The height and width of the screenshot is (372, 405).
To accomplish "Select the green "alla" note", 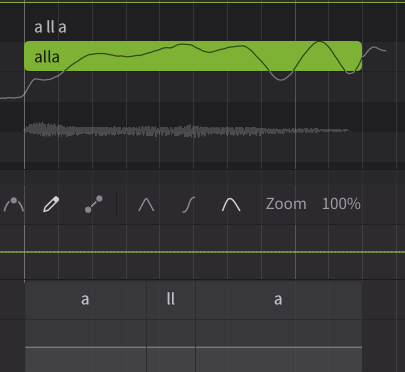I will [x=193, y=56].
